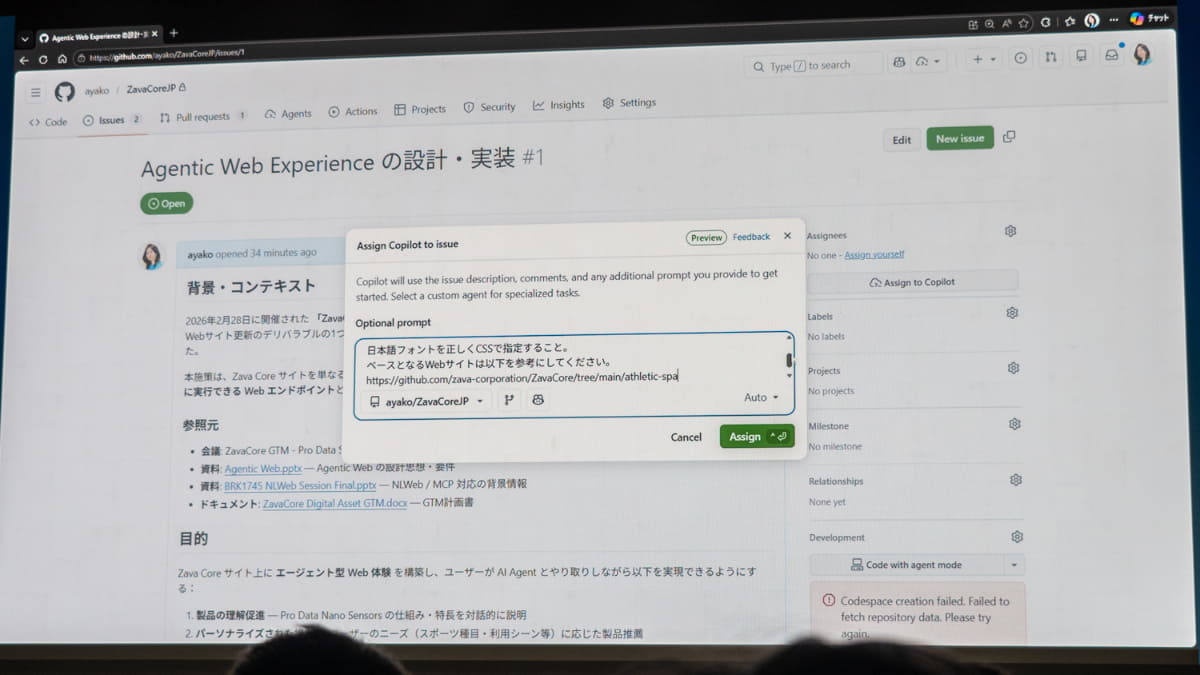The image size is (1200, 675).
Task: Open the repository Projects tab
Action: 420,110
